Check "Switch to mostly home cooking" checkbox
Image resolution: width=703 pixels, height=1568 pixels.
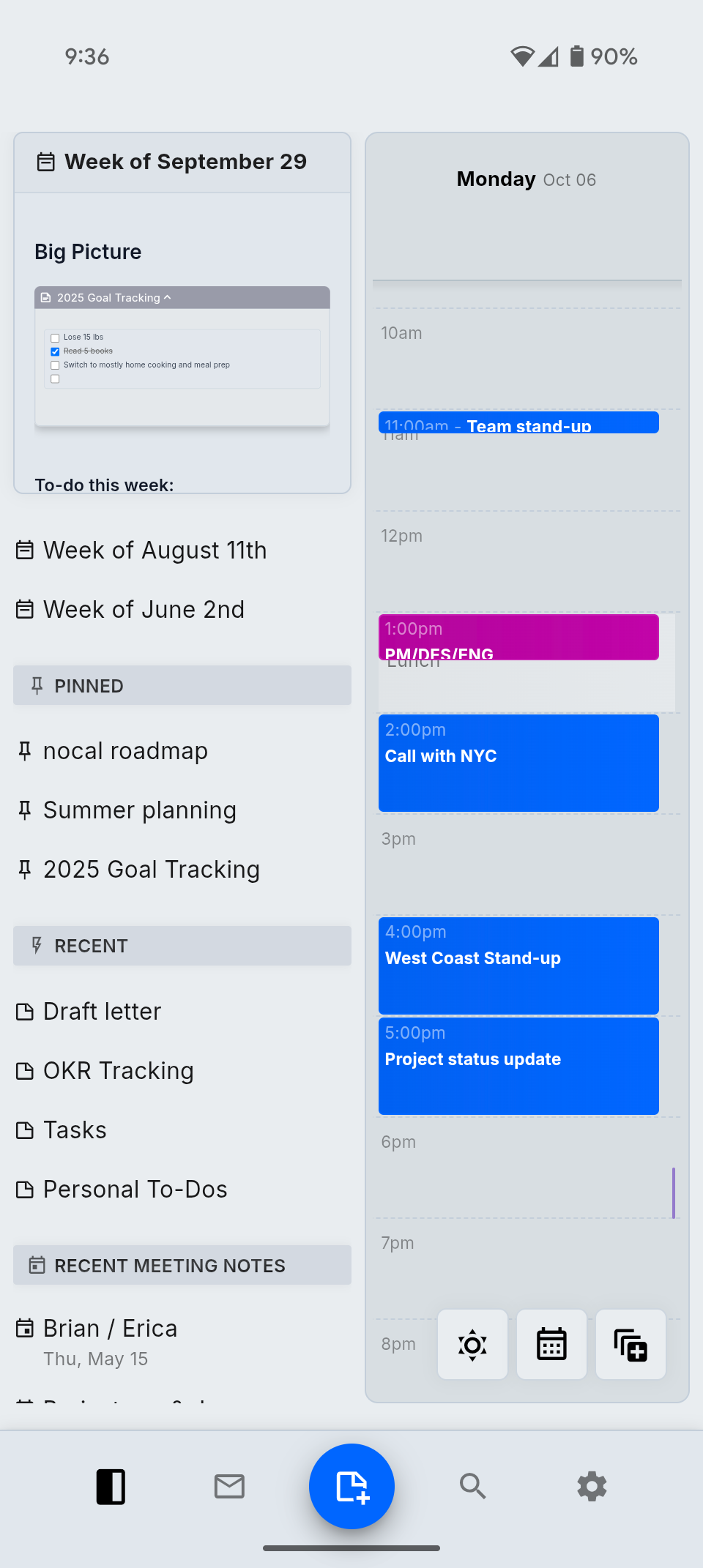tap(55, 365)
